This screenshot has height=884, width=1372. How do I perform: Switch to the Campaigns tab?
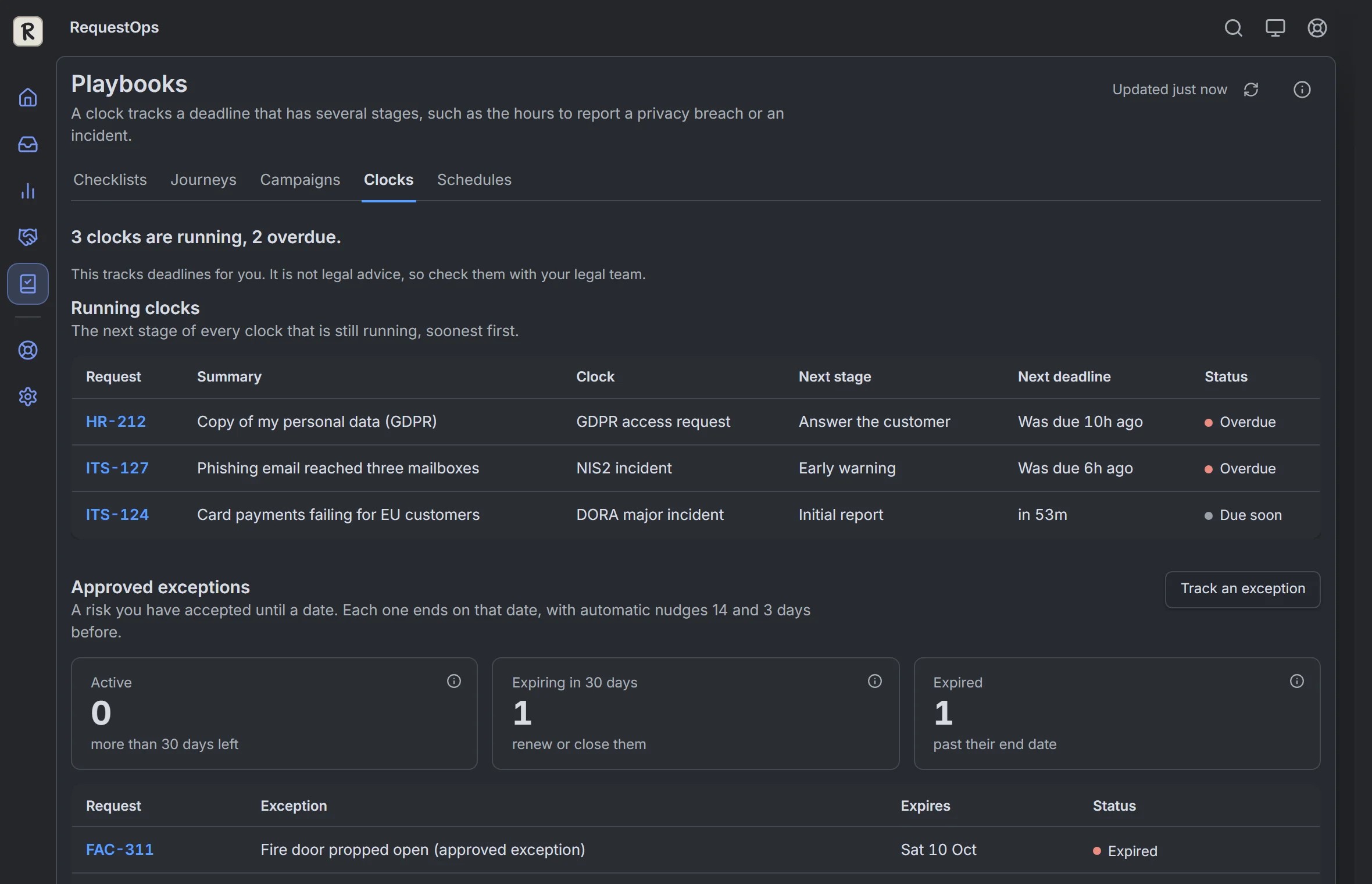click(x=300, y=180)
